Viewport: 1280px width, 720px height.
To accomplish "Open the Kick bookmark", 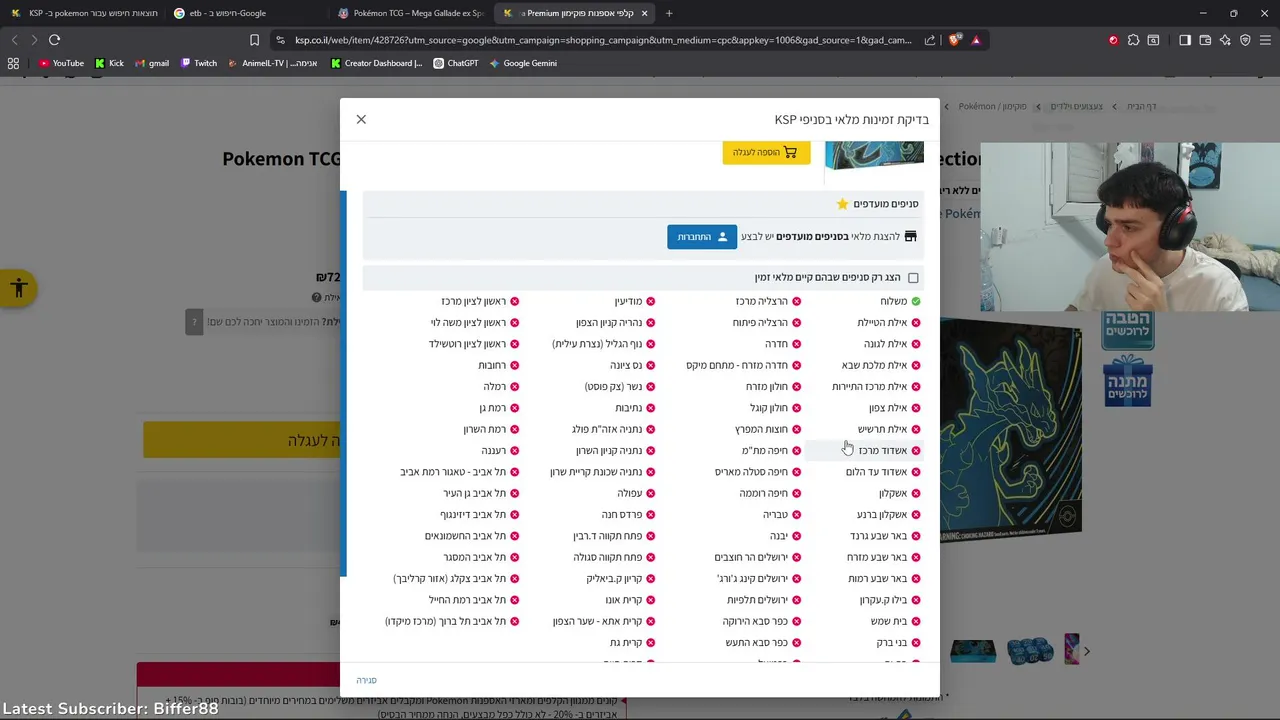I will coord(109,63).
